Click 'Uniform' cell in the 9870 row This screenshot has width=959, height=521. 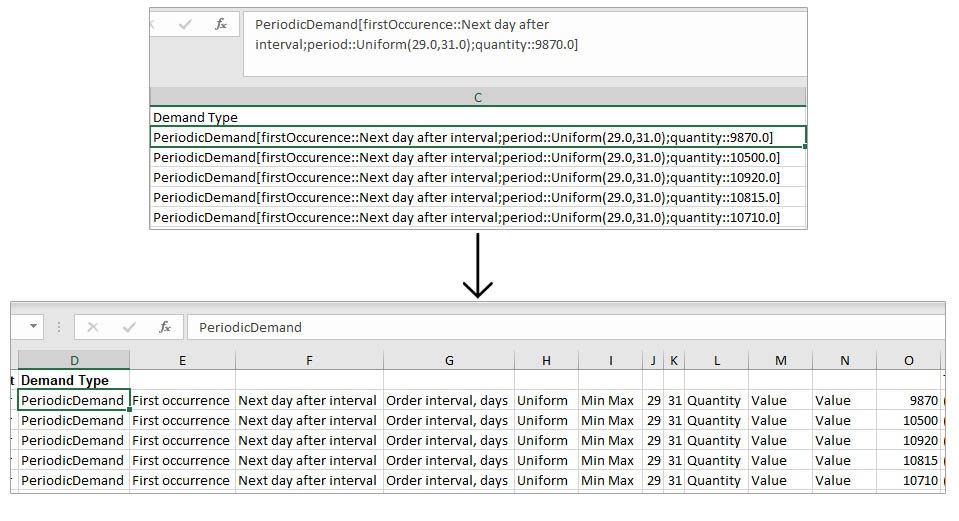click(546, 401)
